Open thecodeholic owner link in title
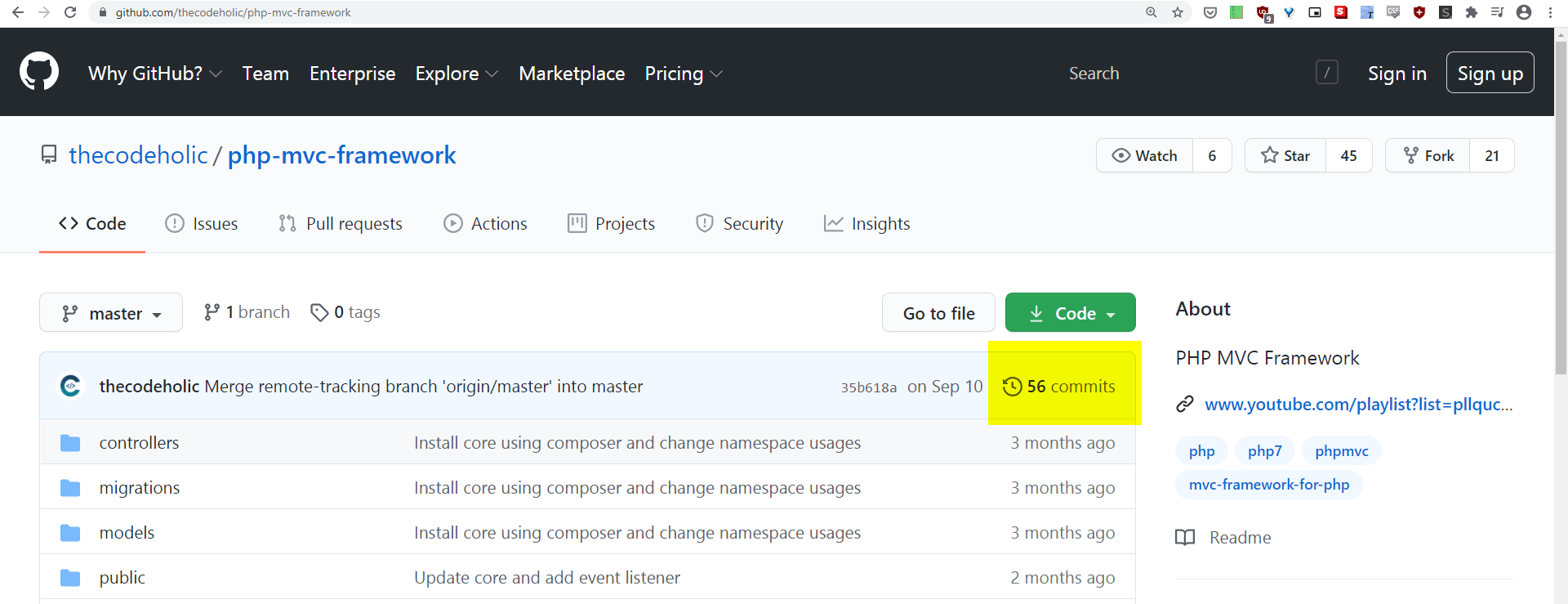The width and height of the screenshot is (1568, 604). [139, 154]
